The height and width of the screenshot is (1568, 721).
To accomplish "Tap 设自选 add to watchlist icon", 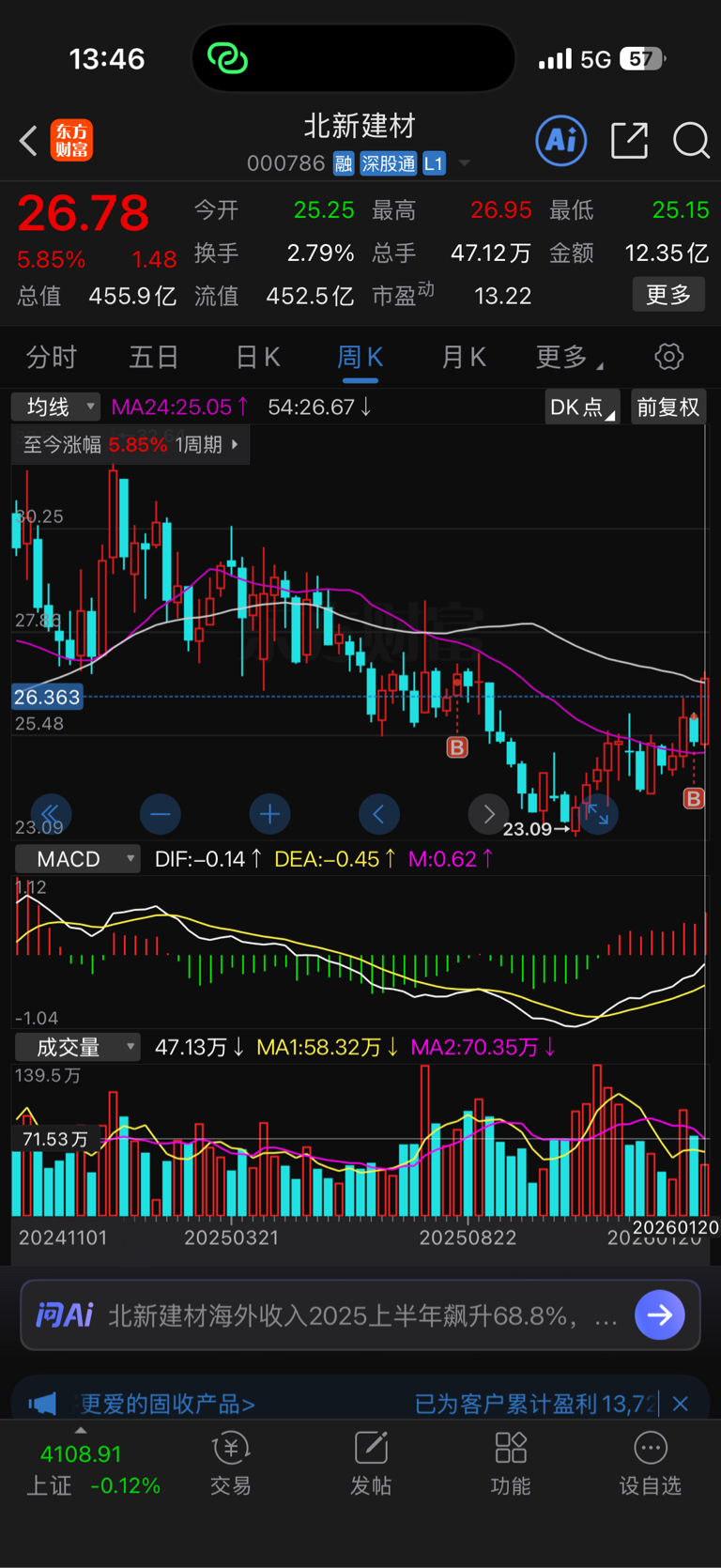I will [651, 1448].
